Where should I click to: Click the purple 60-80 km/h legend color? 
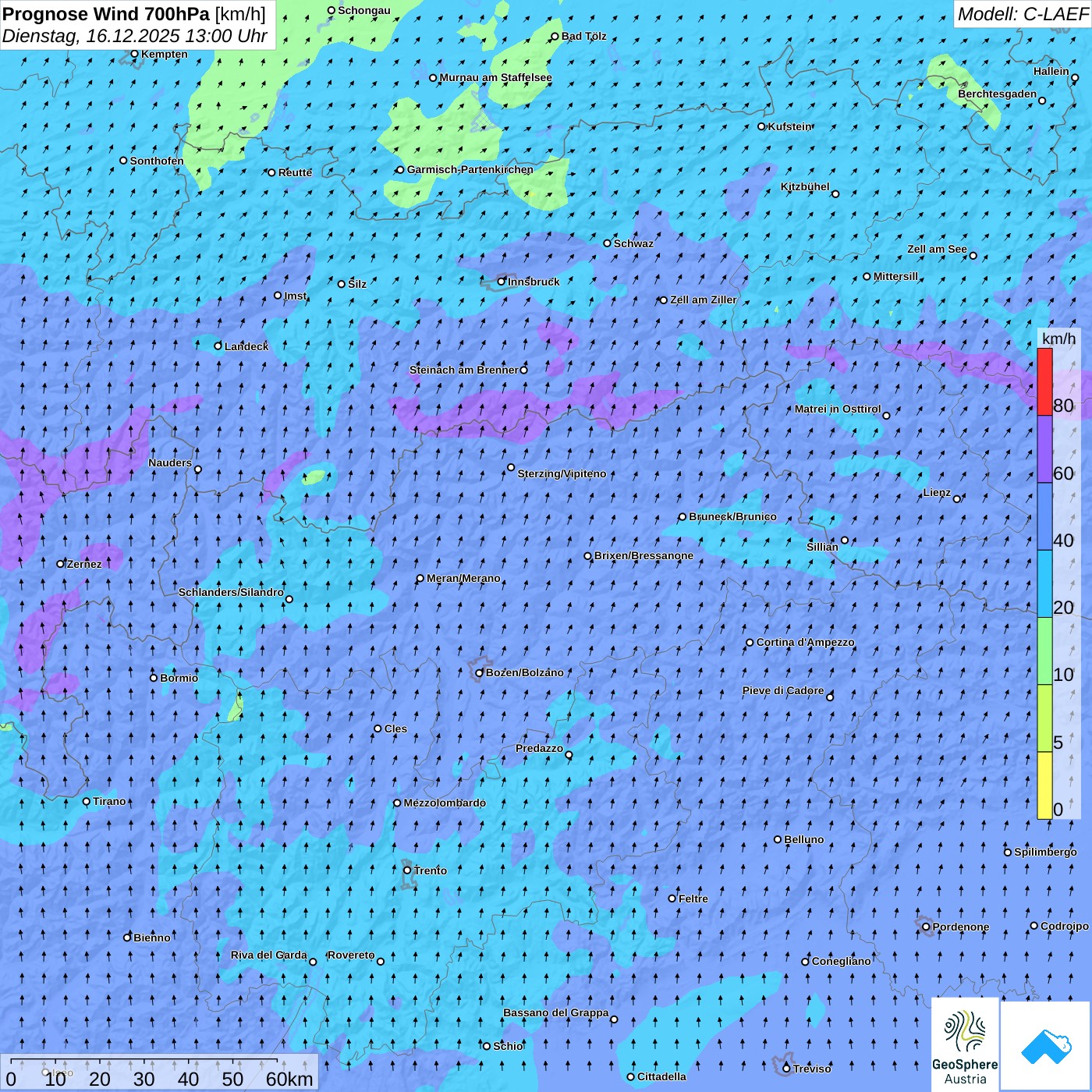(x=1044, y=449)
